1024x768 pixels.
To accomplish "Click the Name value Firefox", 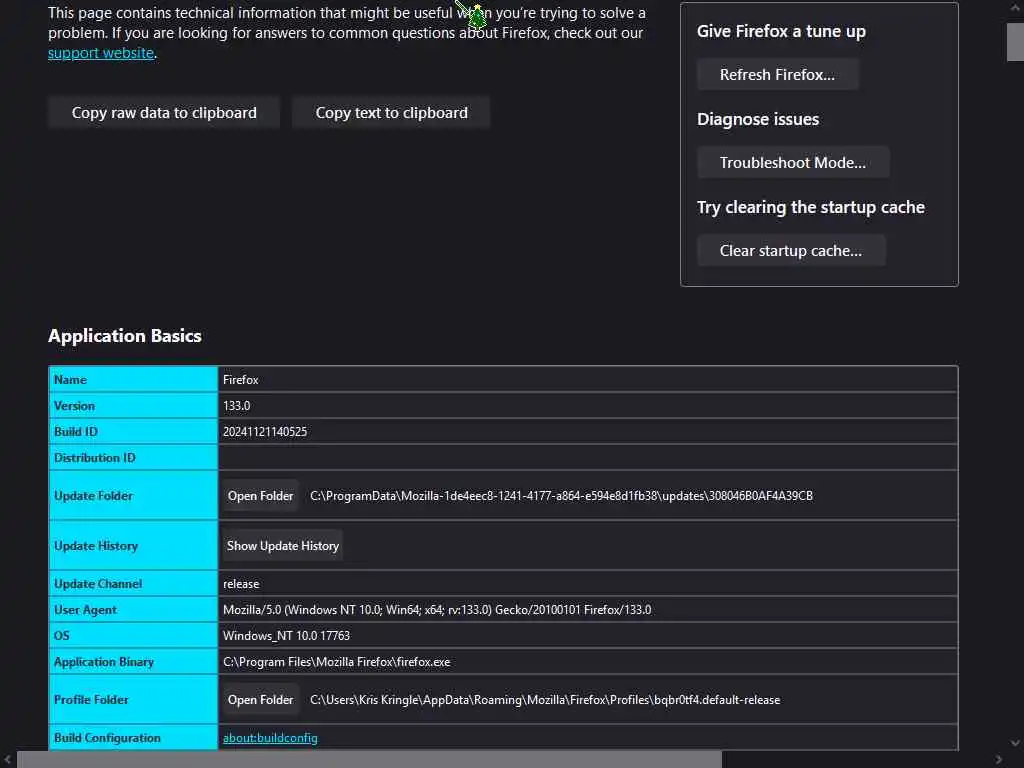I will [x=240, y=379].
